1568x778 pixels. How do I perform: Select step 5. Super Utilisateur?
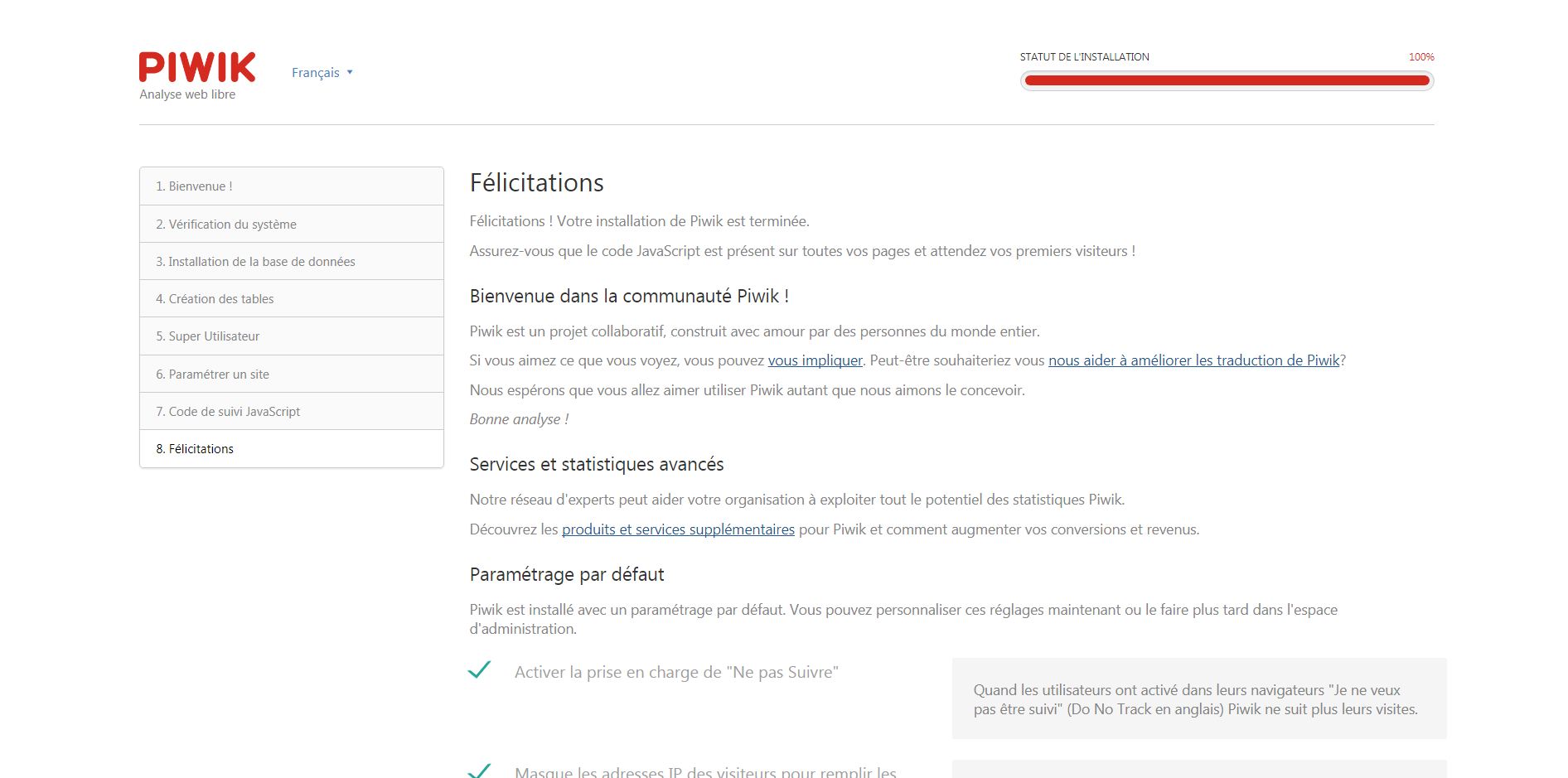pyautogui.click(x=208, y=336)
